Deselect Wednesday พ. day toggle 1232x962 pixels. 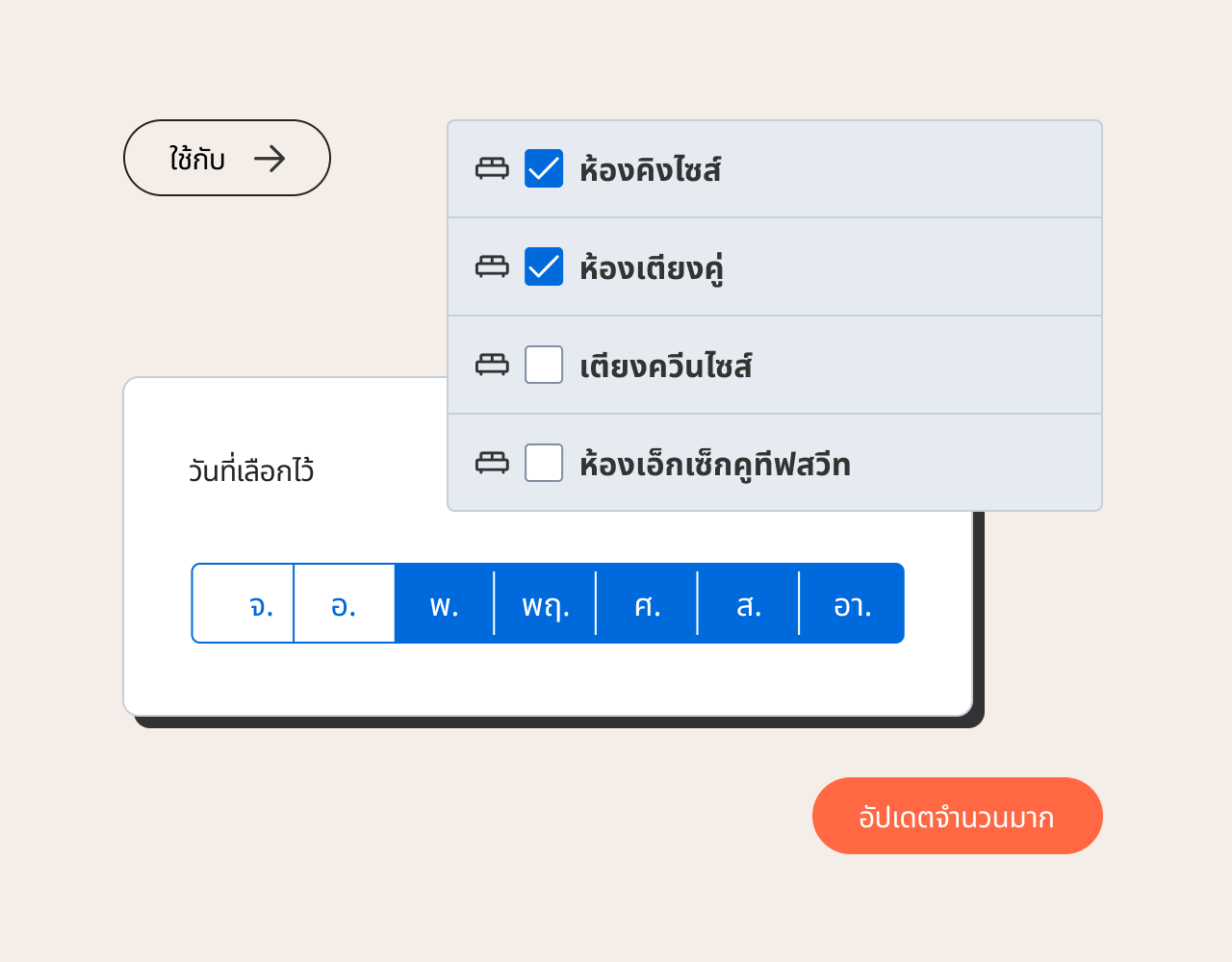[444, 603]
